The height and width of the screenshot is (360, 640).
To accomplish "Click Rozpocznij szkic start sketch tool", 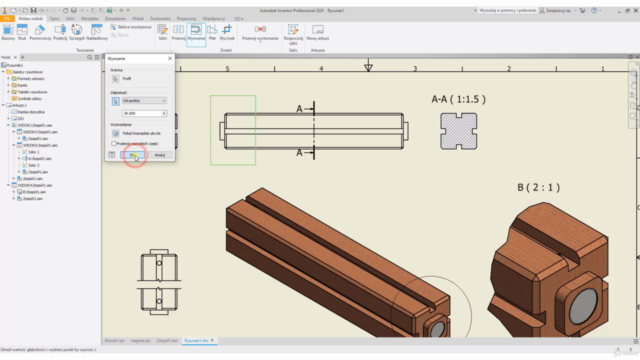I will pyautogui.click(x=293, y=34).
